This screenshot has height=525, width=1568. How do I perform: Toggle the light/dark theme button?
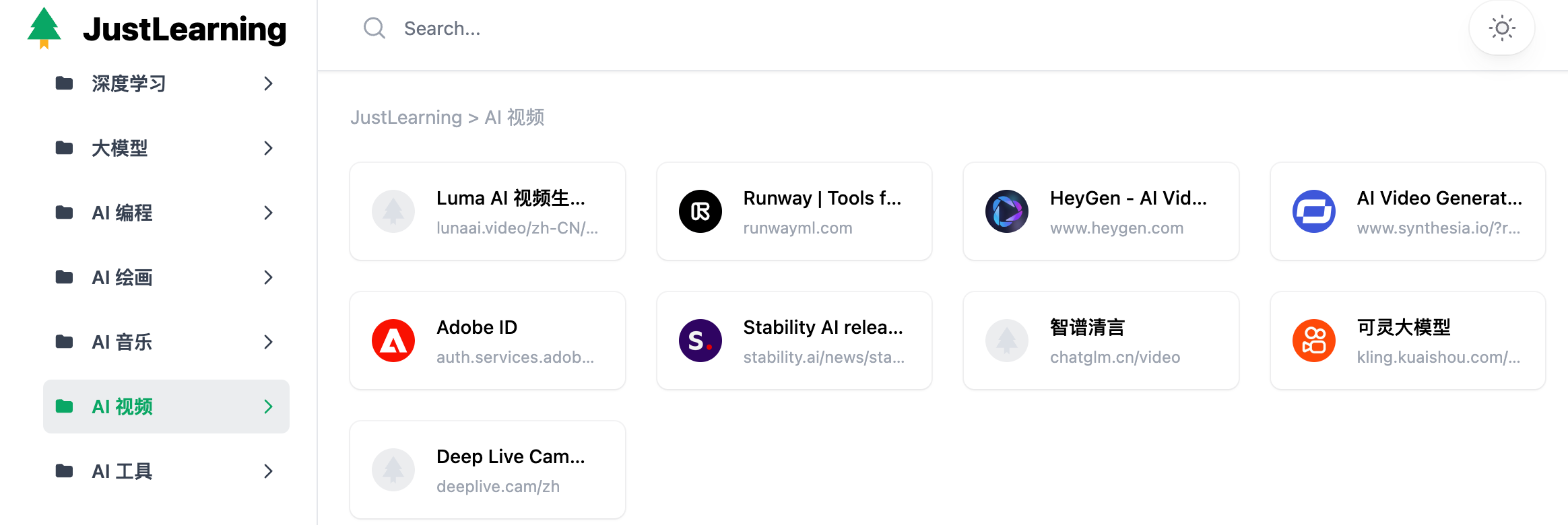1501,28
